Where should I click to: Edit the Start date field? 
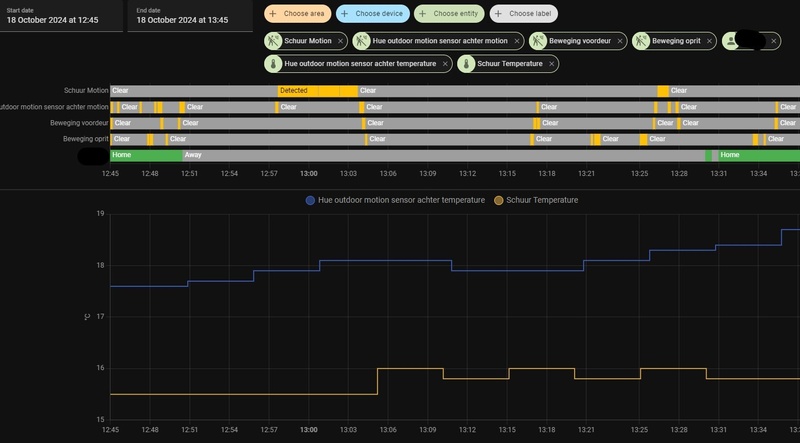coord(61,16)
